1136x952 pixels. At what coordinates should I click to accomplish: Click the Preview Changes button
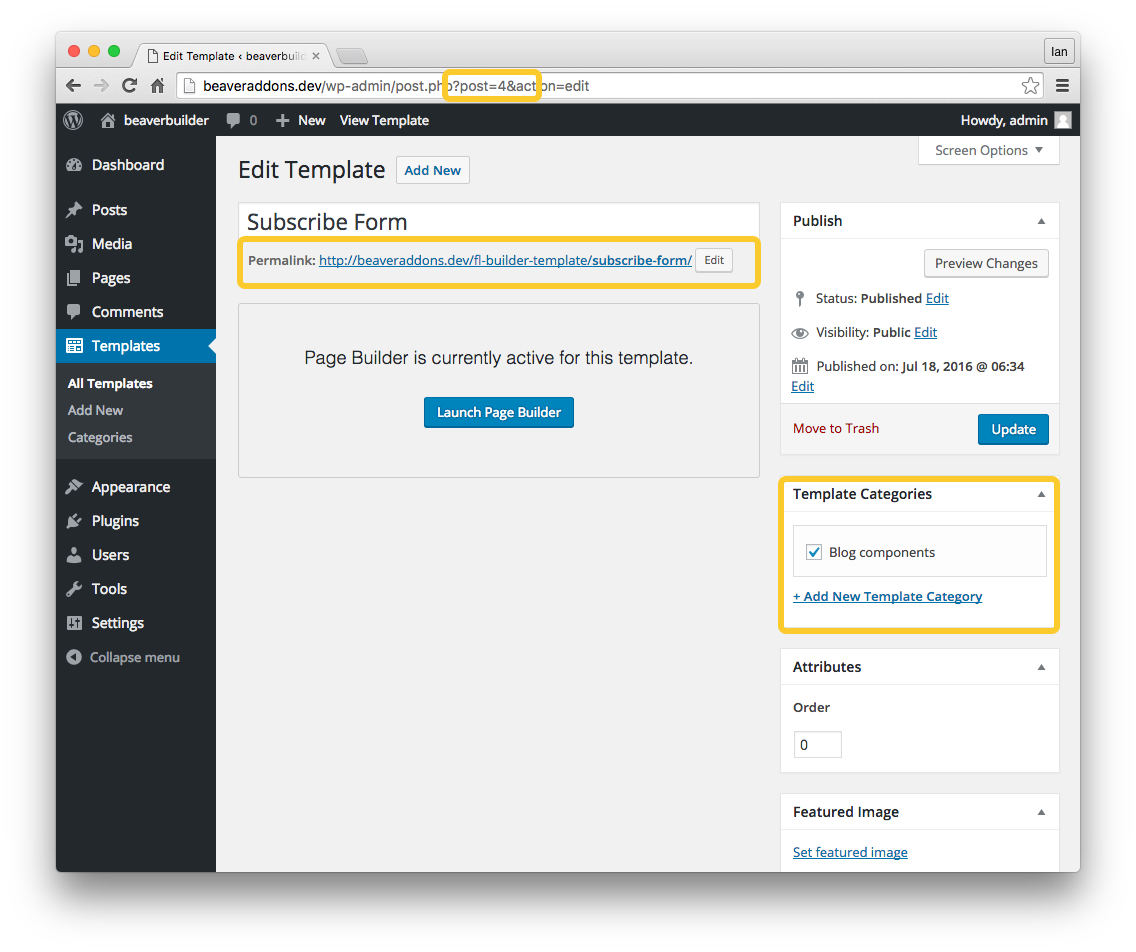click(x=986, y=263)
